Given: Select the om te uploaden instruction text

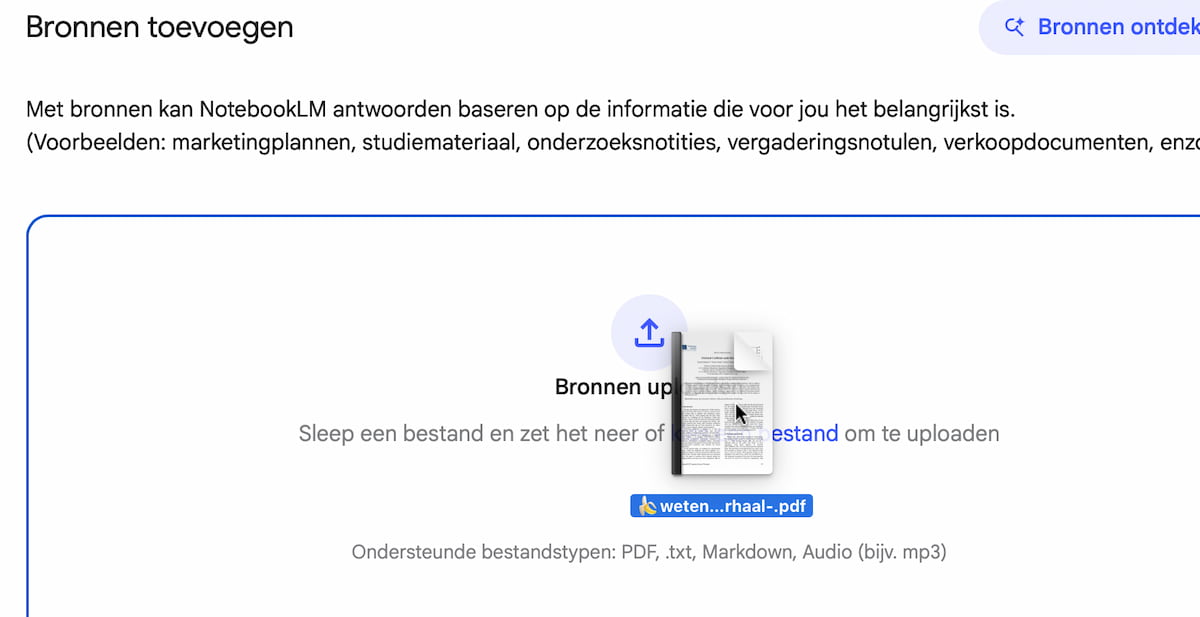Looking at the screenshot, I should tap(920, 433).
